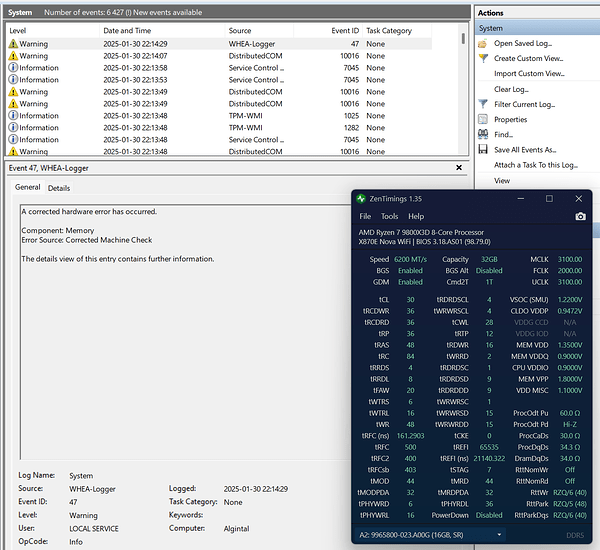Click the event description text box

coord(186,332)
